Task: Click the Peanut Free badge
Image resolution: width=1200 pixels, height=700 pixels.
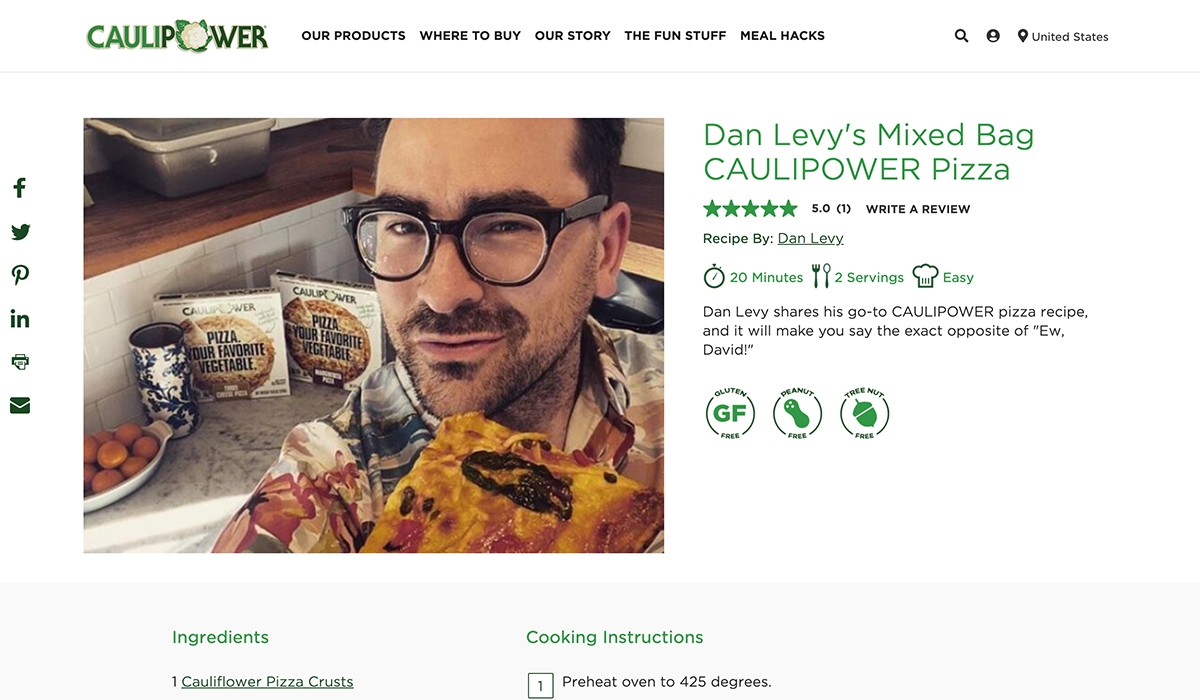Action: tap(797, 413)
